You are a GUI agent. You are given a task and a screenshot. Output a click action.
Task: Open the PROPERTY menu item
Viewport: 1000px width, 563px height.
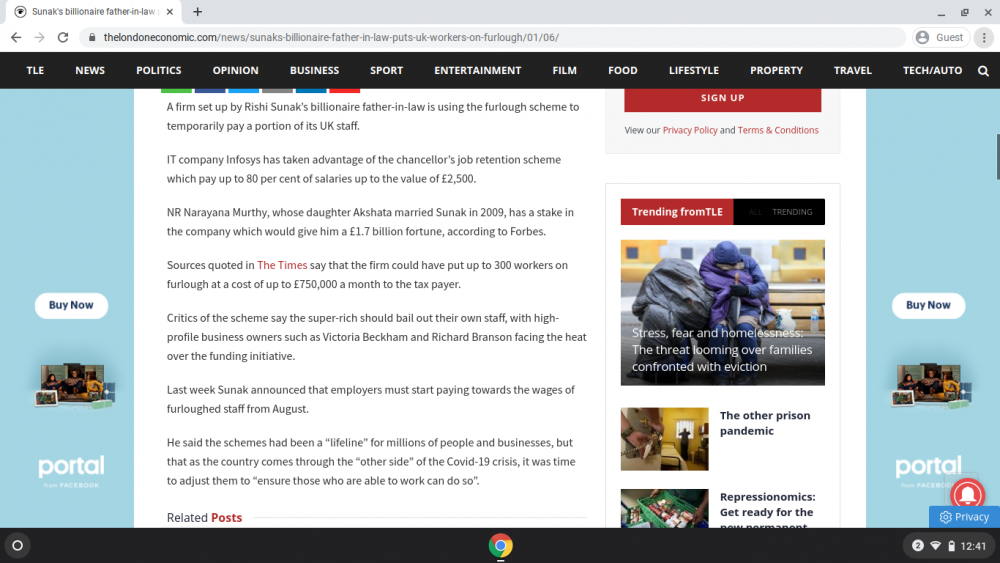(x=776, y=71)
